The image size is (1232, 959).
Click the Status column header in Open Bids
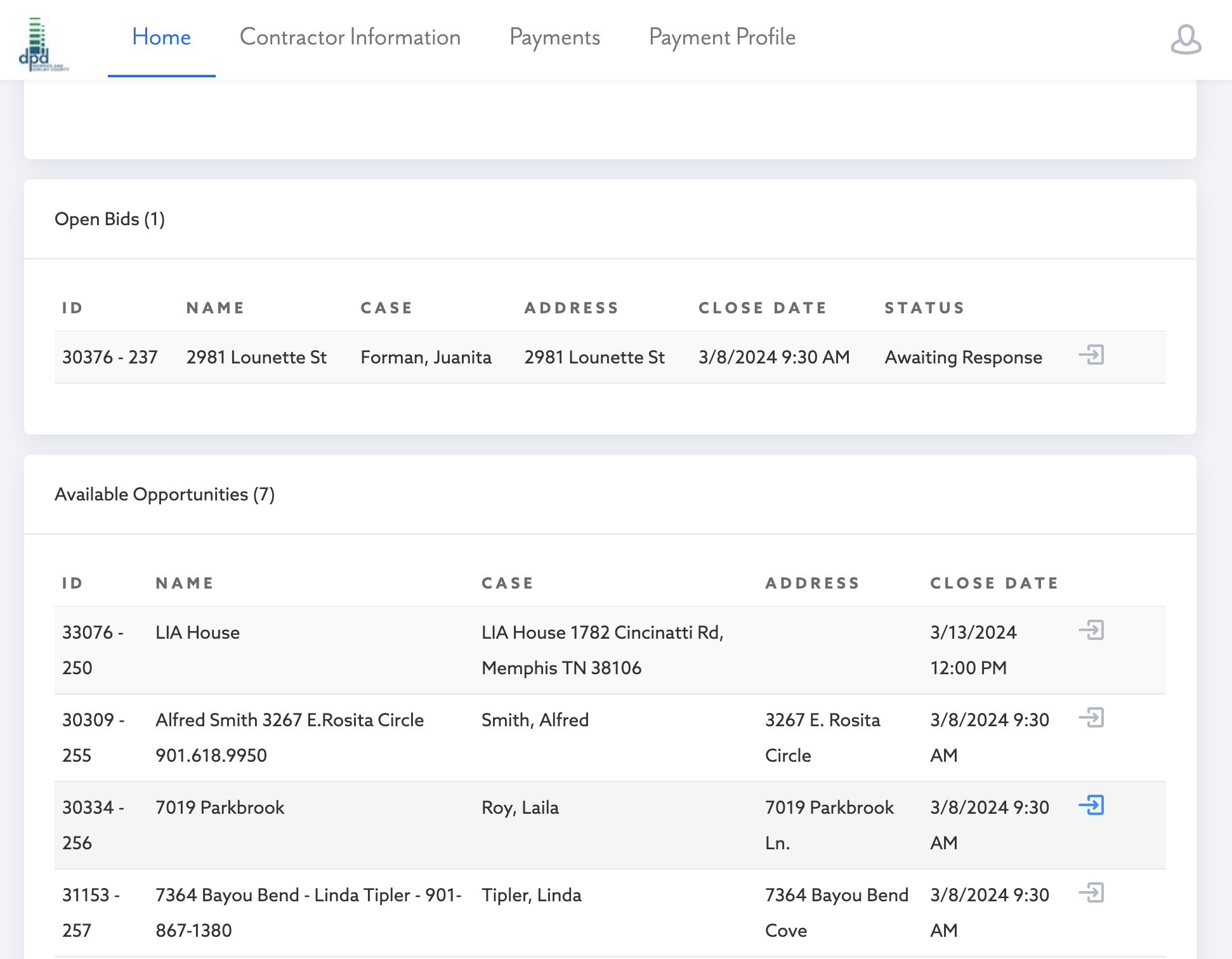924,308
